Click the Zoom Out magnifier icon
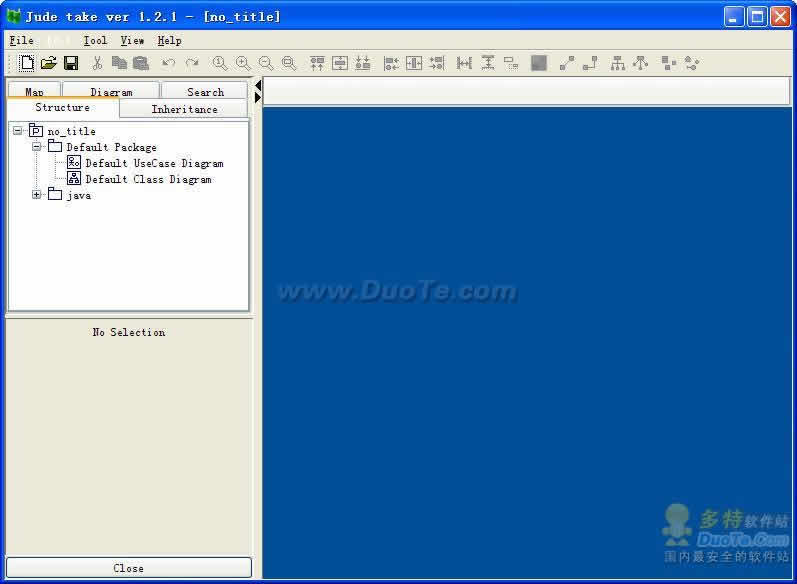Image resolution: width=797 pixels, height=584 pixels. click(266, 63)
